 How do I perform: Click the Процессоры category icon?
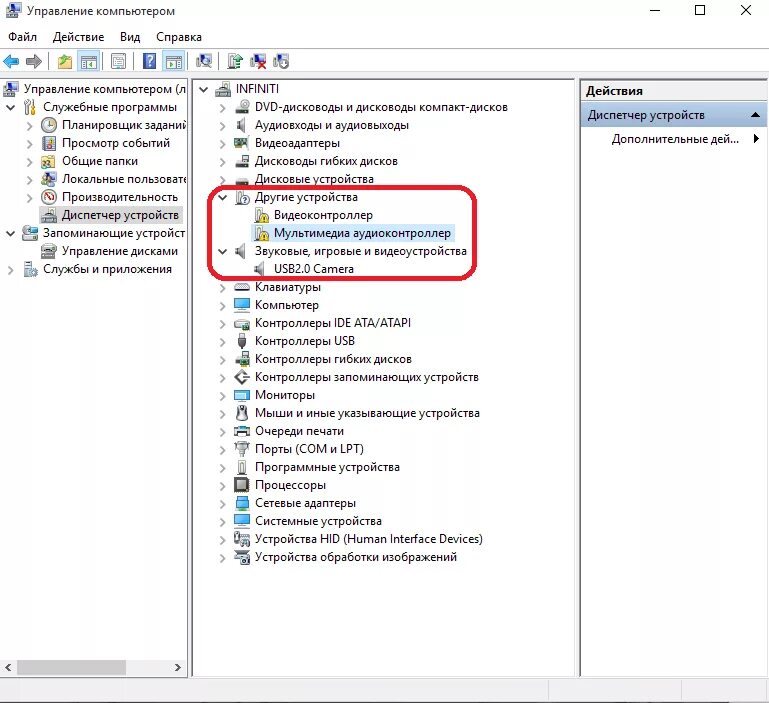(x=241, y=485)
